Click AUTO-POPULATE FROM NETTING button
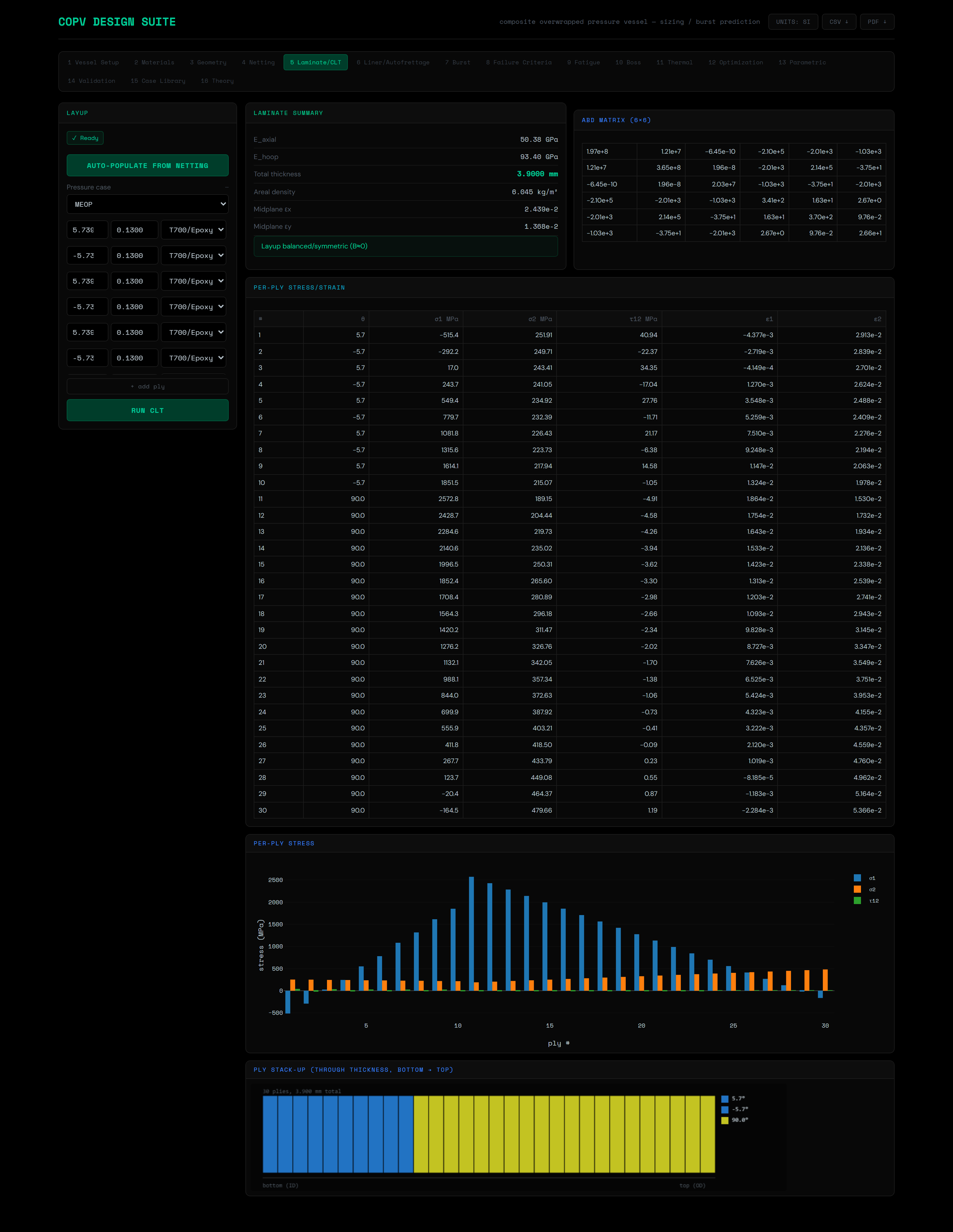This screenshot has width=953, height=1232. coord(148,166)
